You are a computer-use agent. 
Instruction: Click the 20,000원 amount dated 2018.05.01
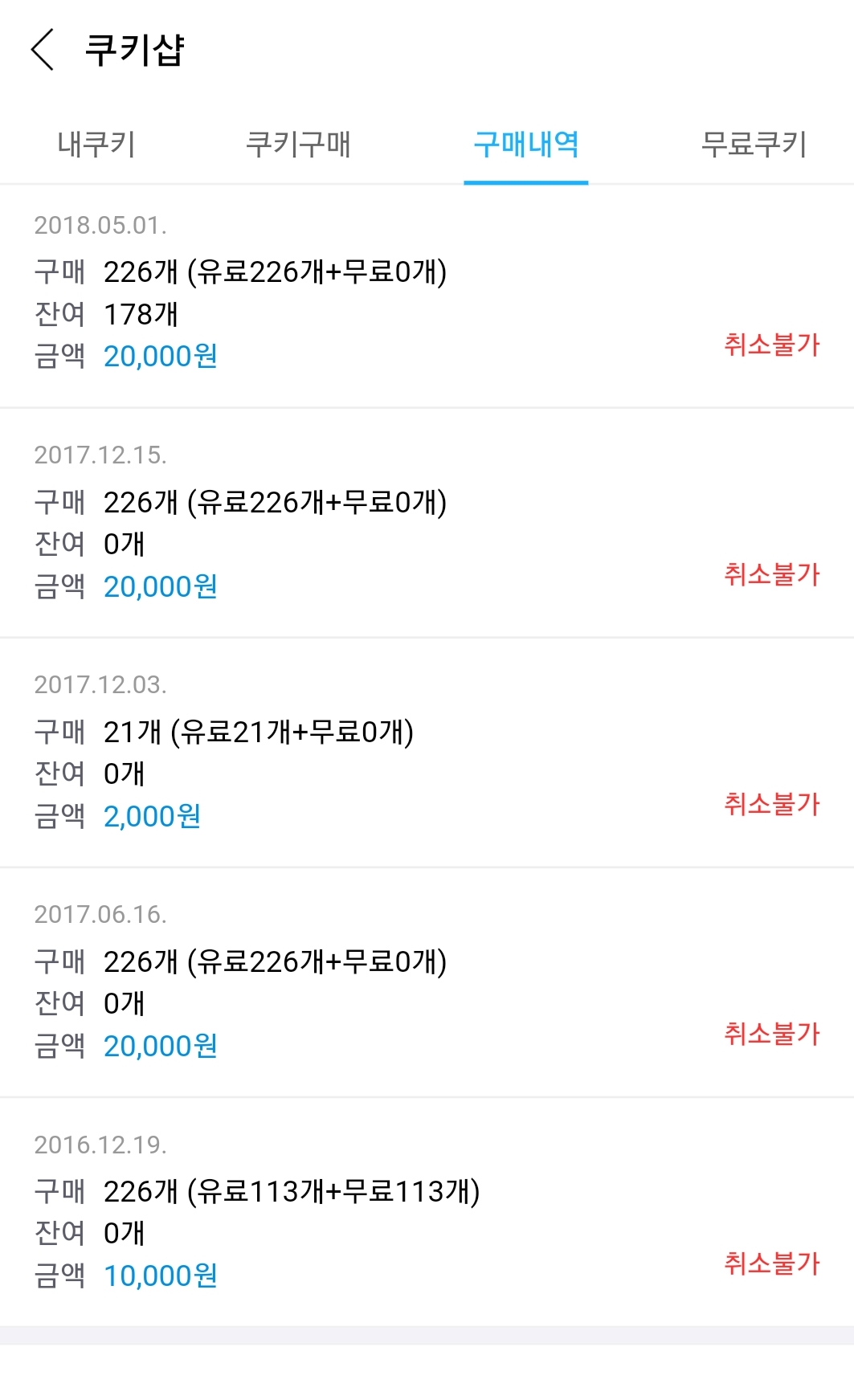(161, 356)
